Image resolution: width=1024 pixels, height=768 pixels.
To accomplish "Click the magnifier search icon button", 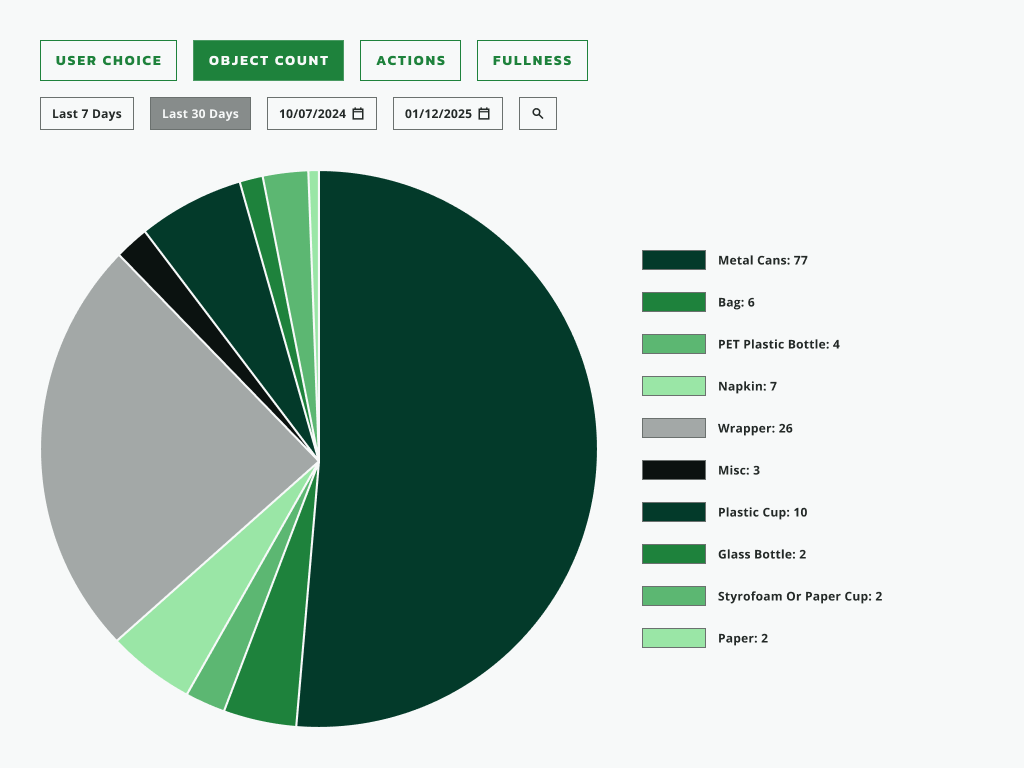I will pyautogui.click(x=537, y=114).
